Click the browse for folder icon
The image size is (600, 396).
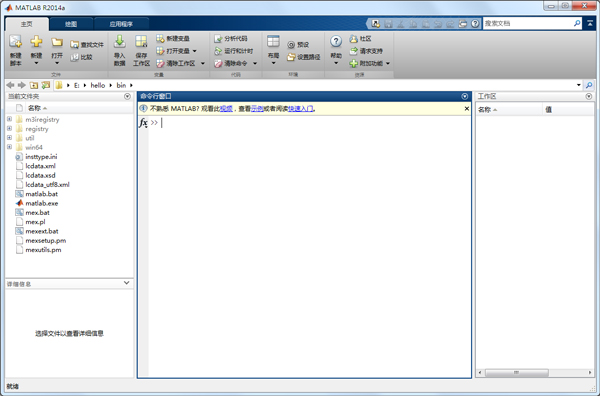pyautogui.click(x=46, y=85)
